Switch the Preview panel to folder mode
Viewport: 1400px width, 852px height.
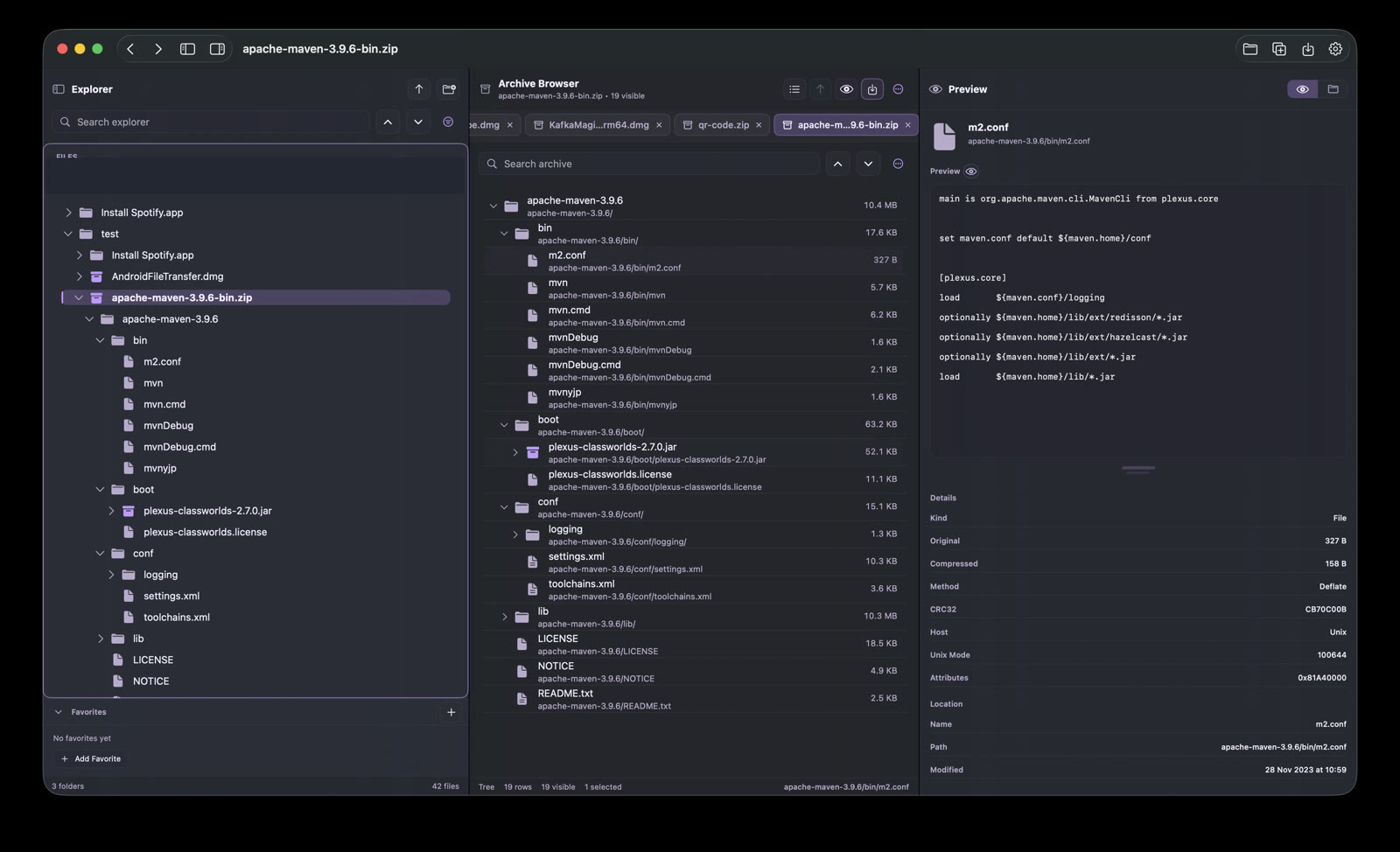tap(1333, 89)
